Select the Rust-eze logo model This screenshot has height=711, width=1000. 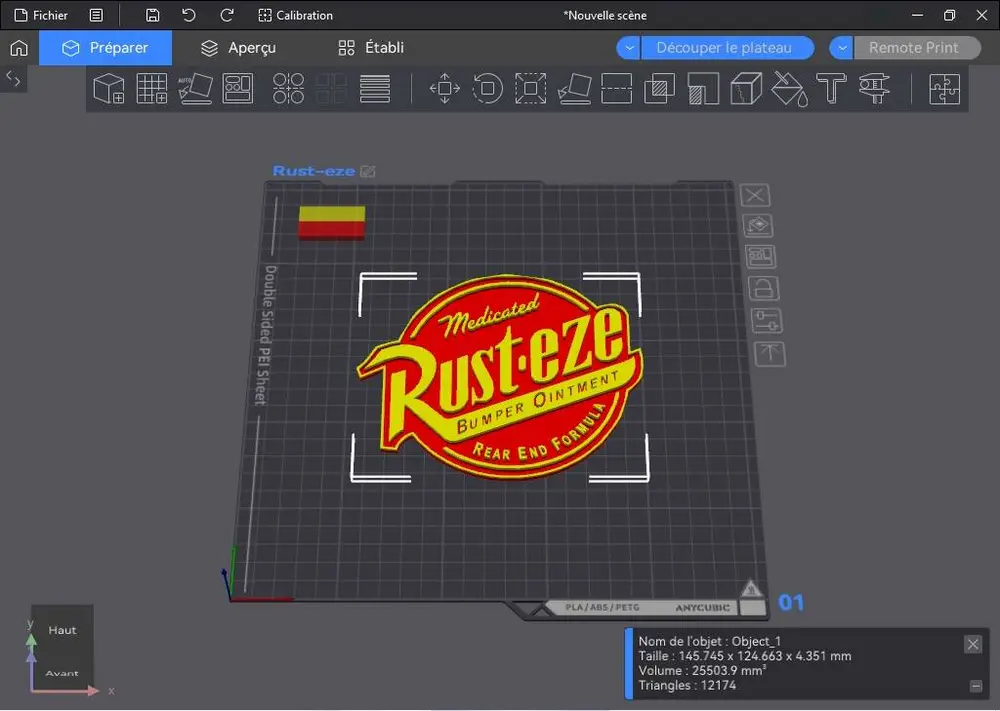[x=501, y=376]
